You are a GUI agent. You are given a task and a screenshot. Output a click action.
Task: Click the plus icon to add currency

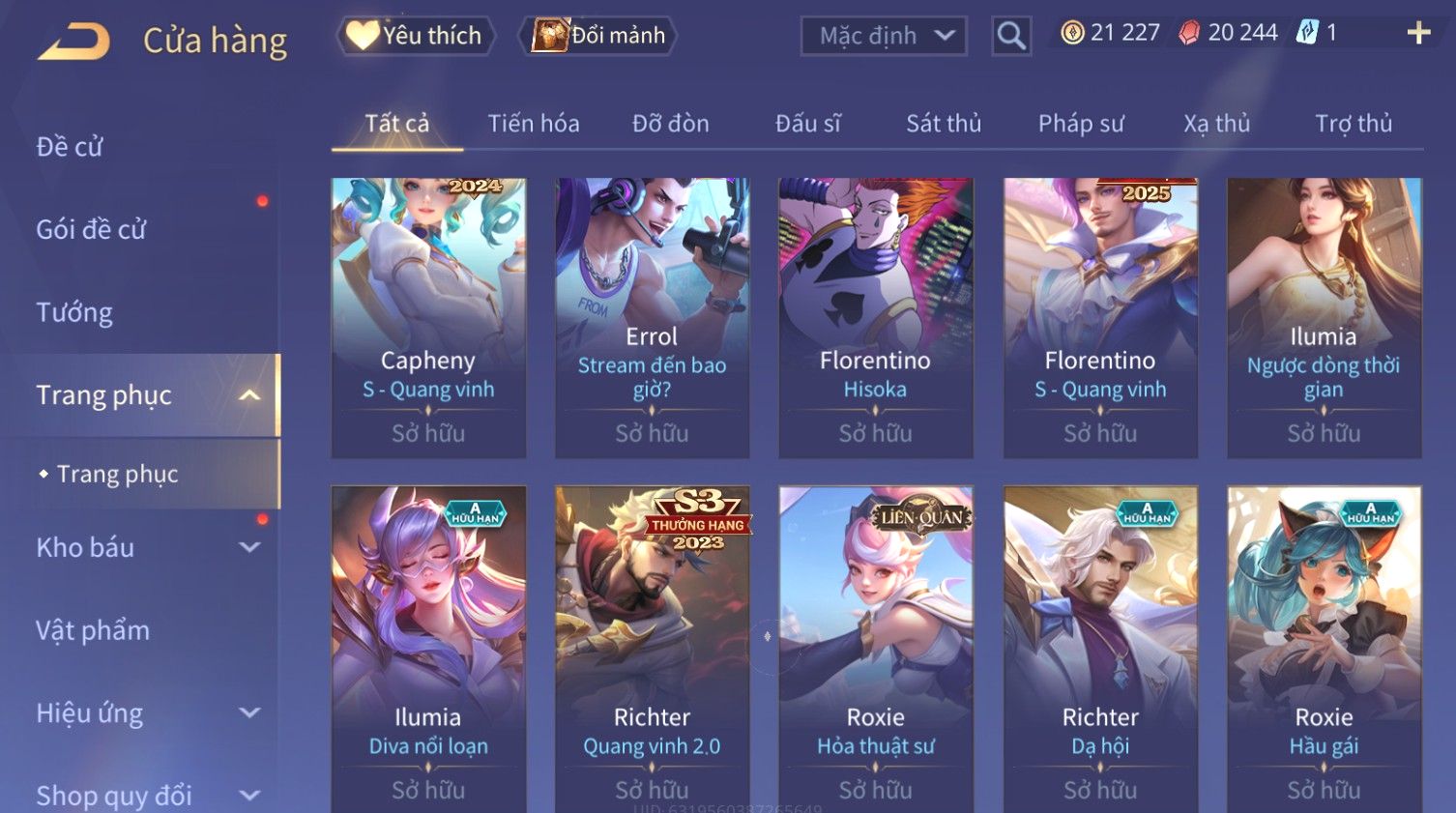[x=1418, y=33]
